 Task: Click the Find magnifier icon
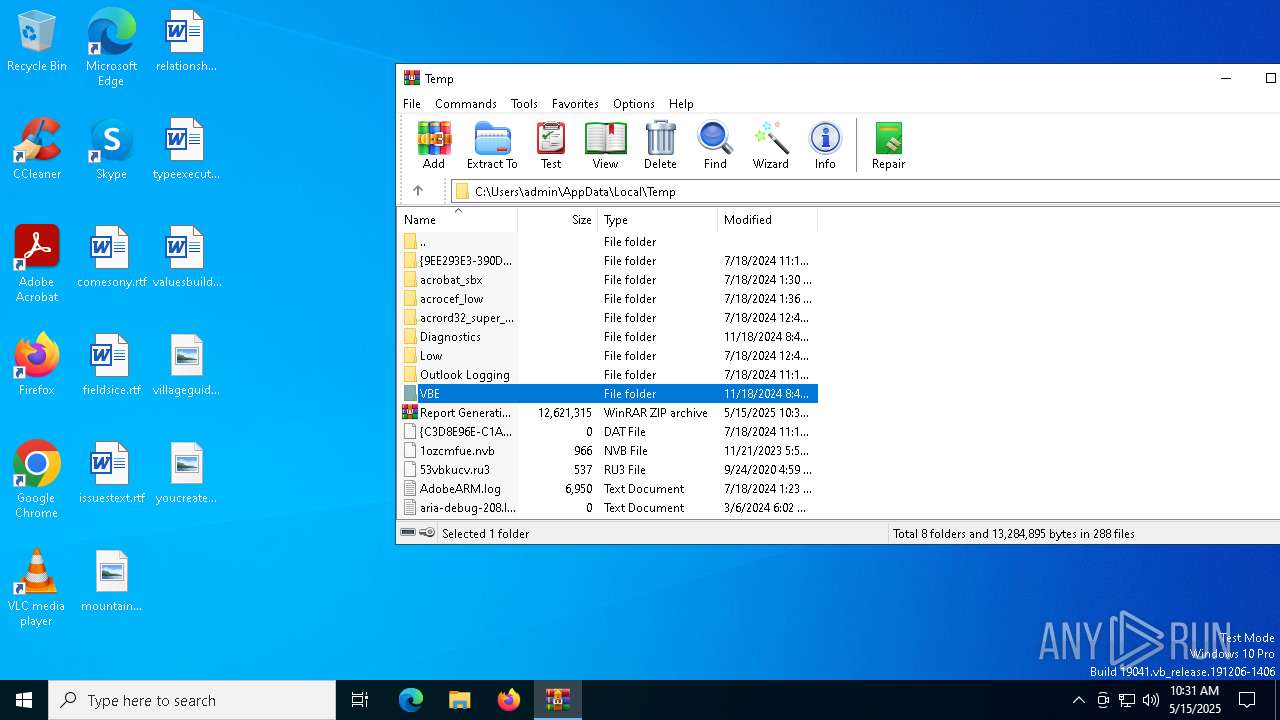pos(715,146)
